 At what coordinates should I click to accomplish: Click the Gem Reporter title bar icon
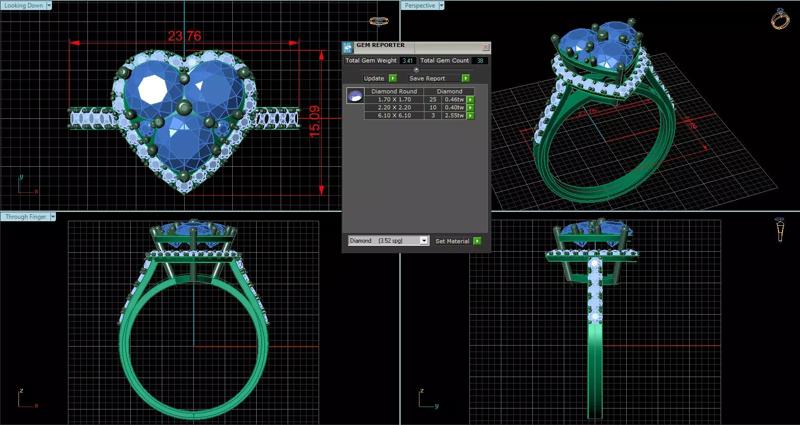[x=348, y=47]
